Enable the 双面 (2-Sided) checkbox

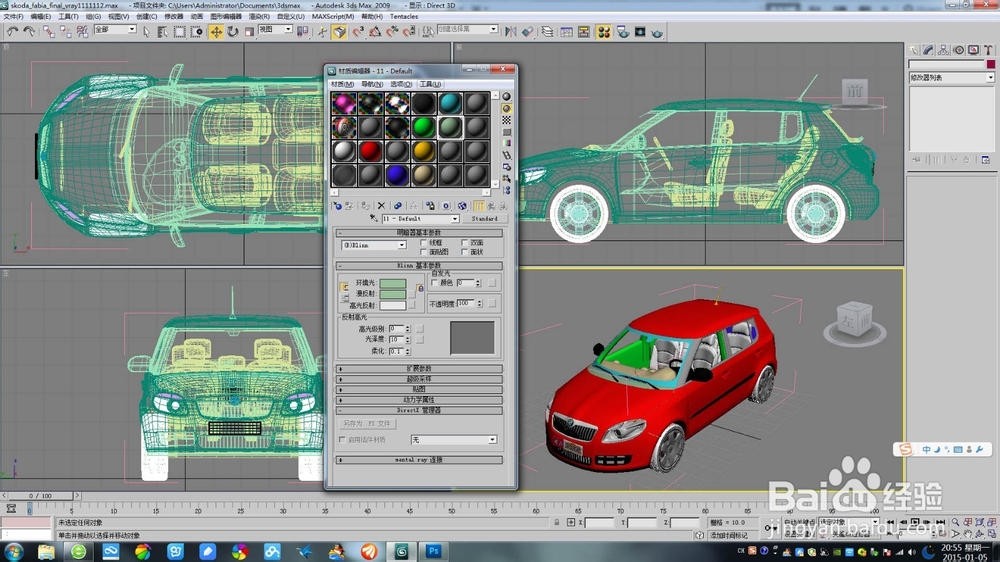click(465, 243)
